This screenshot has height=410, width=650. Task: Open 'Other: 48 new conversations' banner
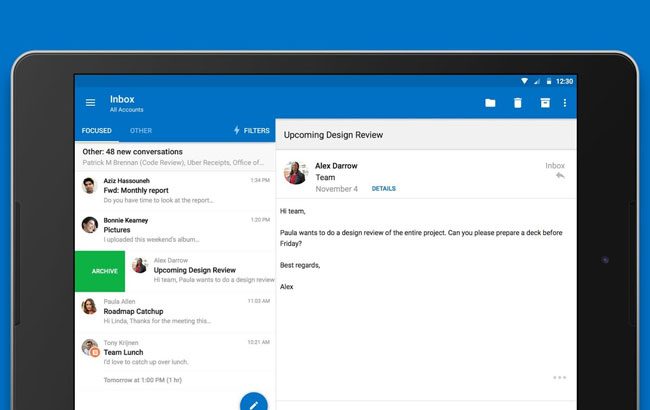(175, 157)
